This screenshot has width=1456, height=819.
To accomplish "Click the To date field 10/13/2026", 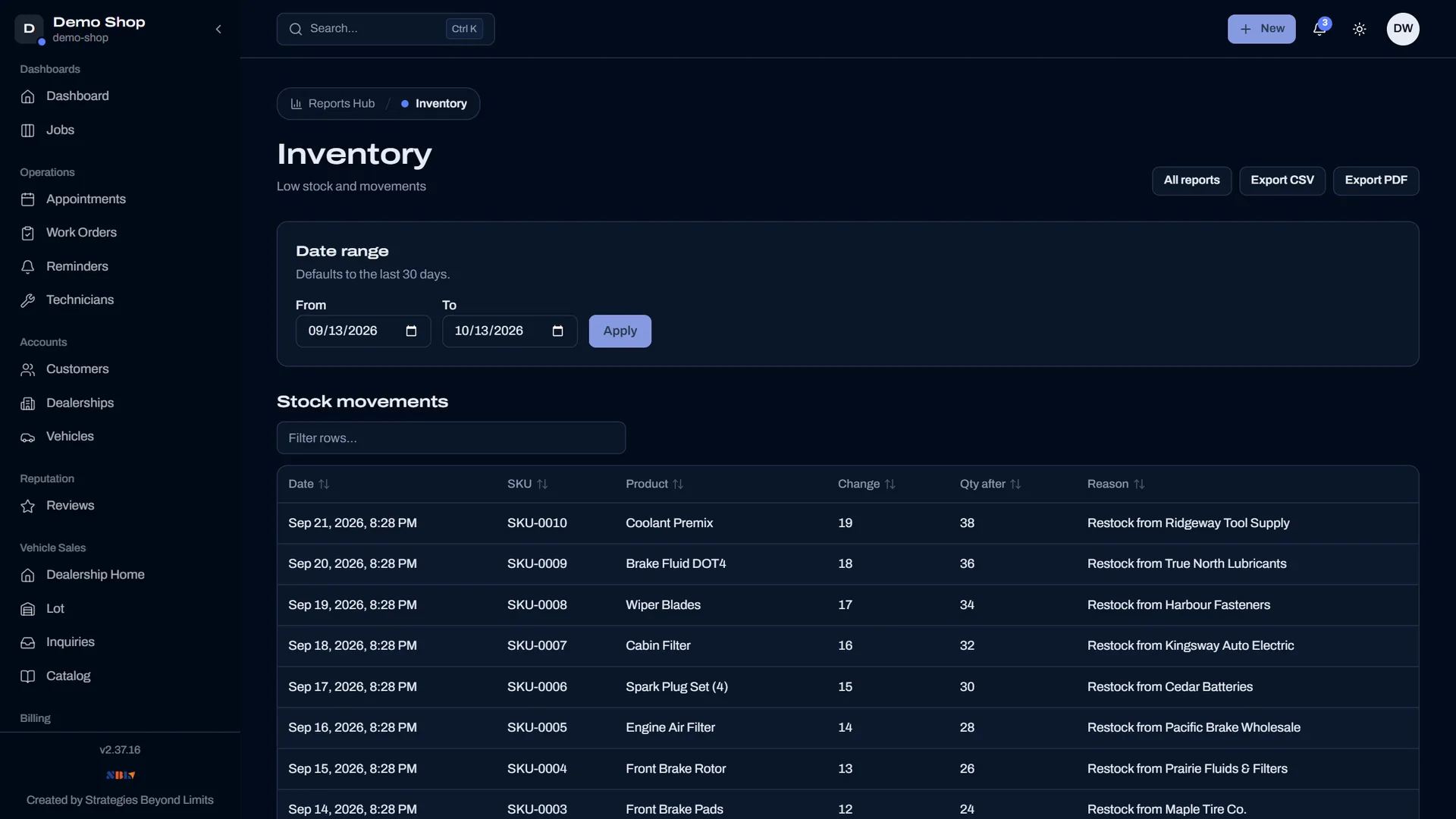I will pos(509,331).
